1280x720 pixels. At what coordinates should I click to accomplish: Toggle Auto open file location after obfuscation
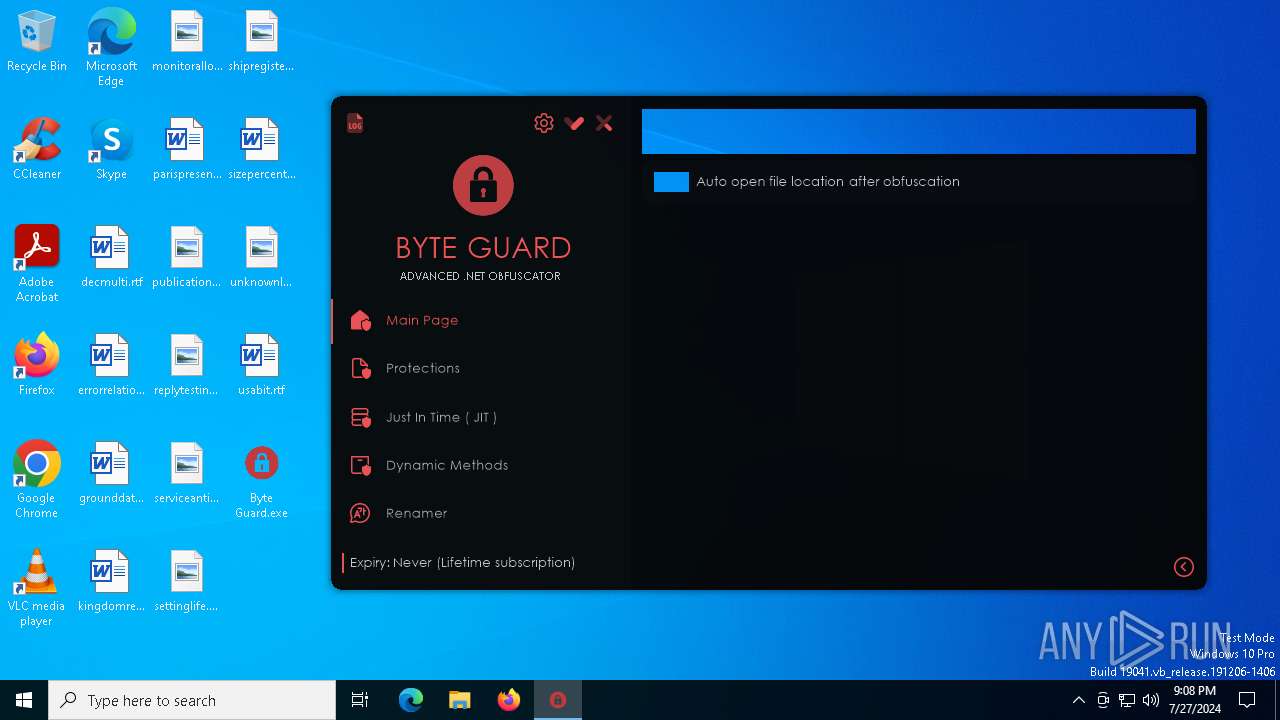pos(671,181)
